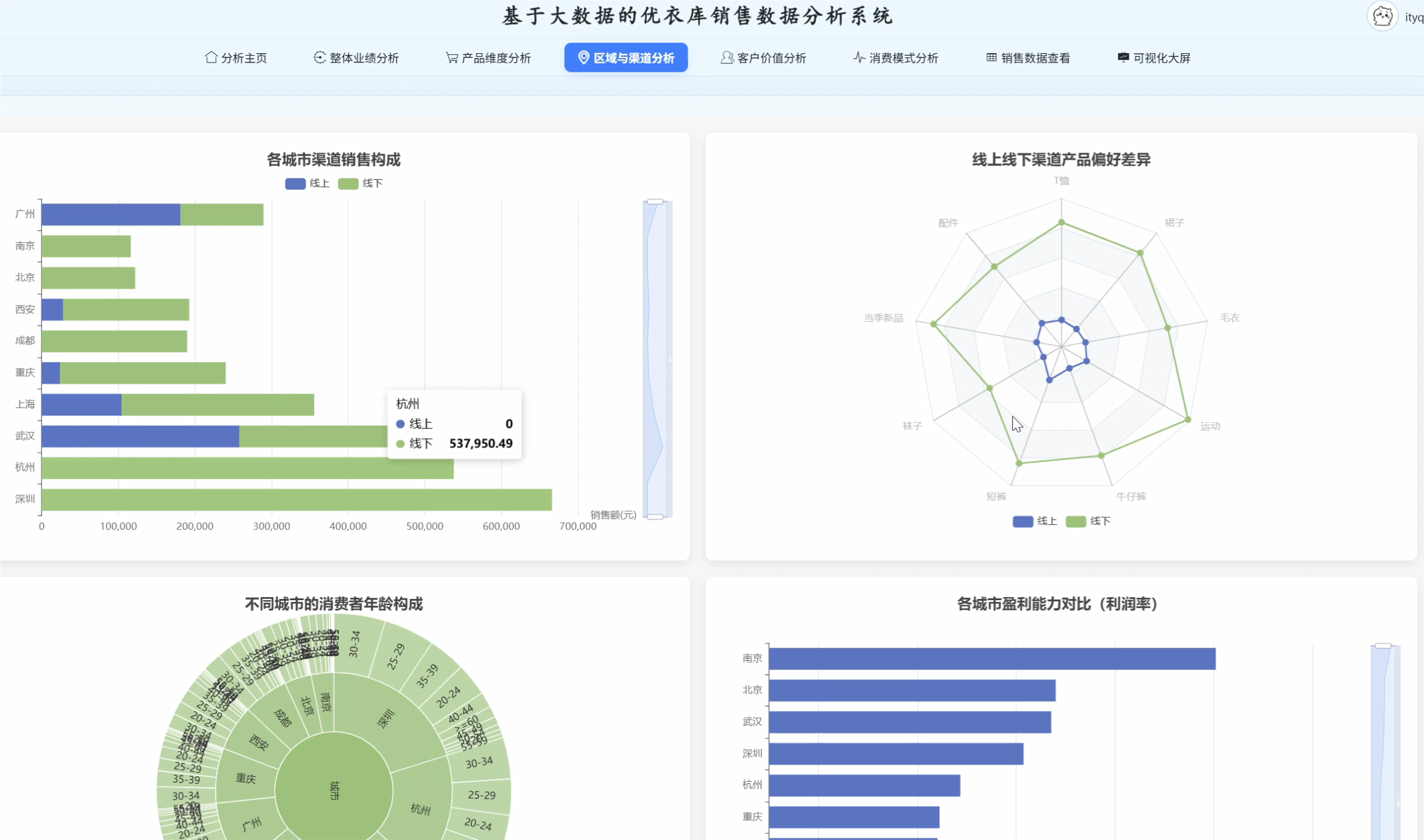The width and height of the screenshot is (1424, 840).
Task: Go to 产品维度分析 tab
Action: (488, 57)
